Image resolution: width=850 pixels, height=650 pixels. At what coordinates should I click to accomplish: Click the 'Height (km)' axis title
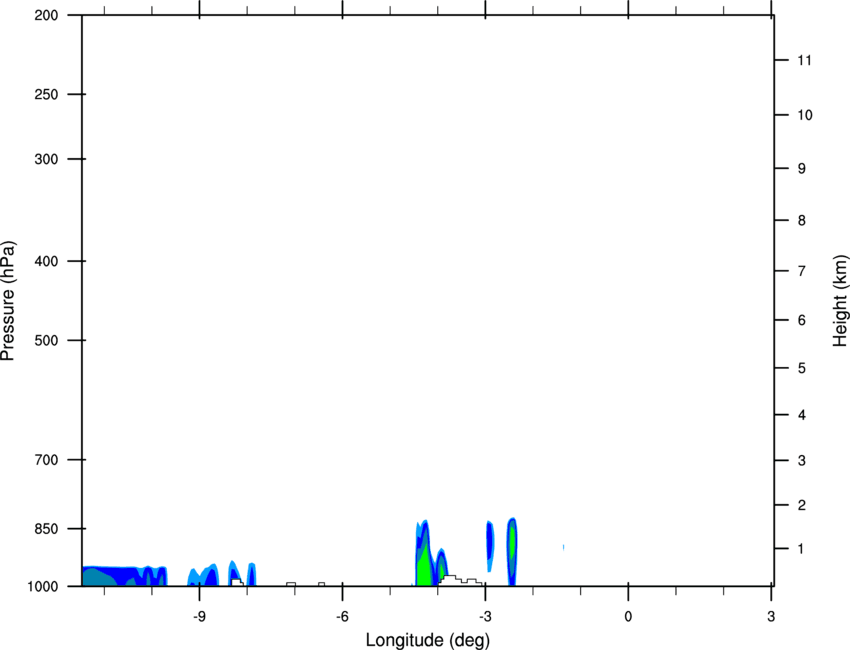[840, 301]
